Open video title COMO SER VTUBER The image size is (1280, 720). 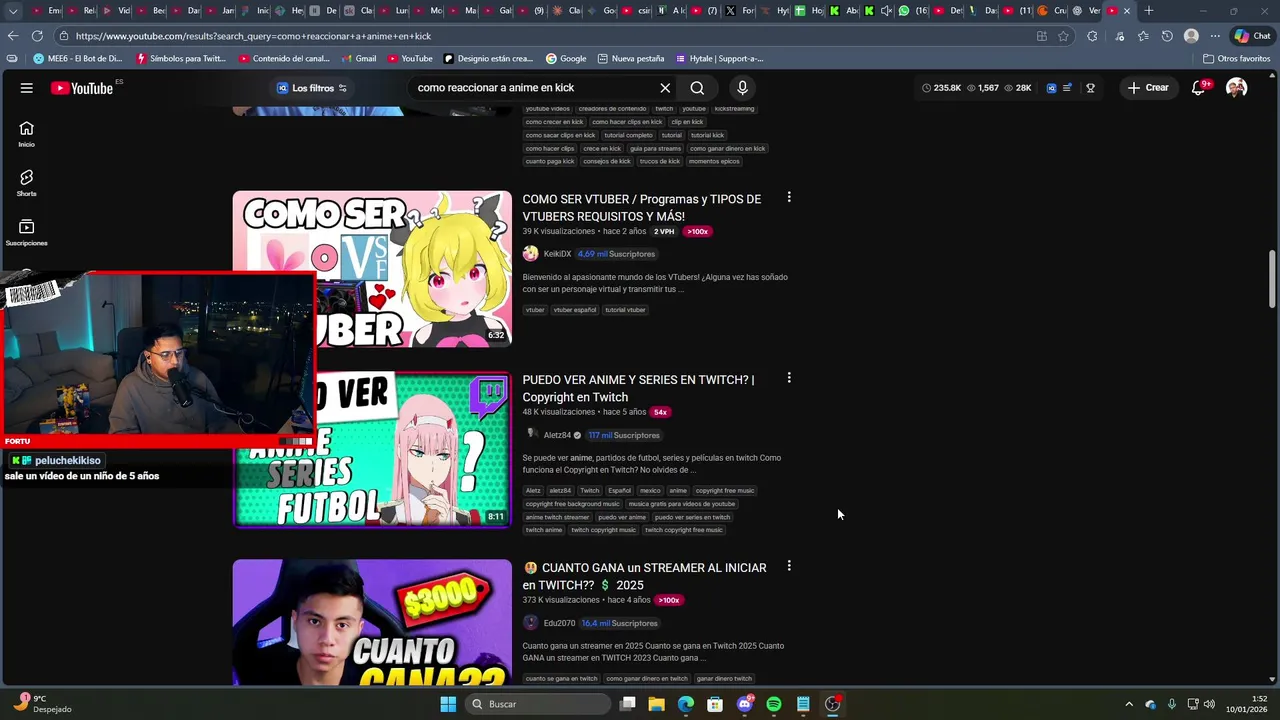pyautogui.click(x=641, y=208)
